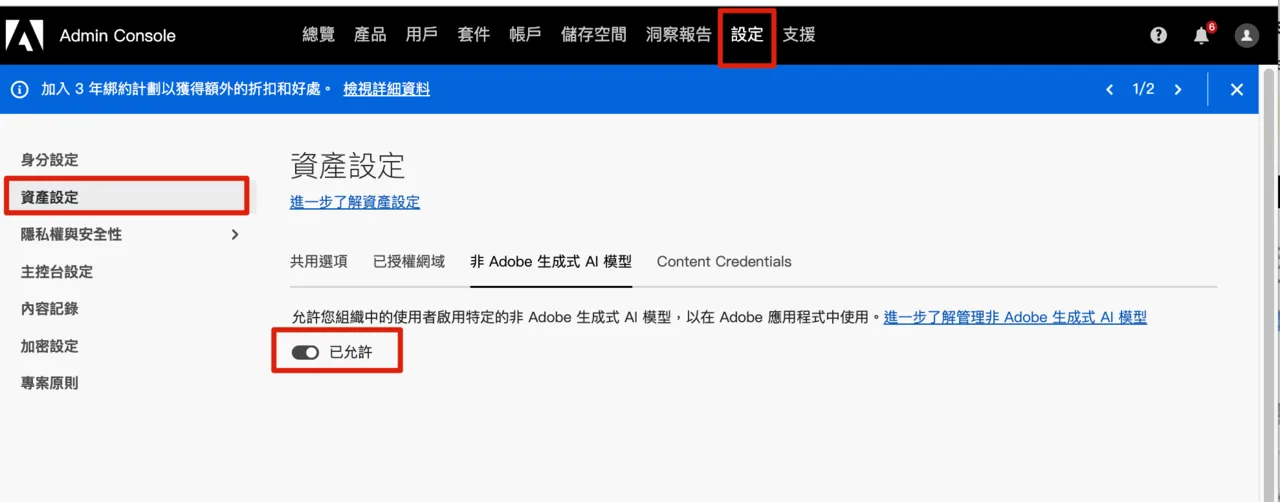This screenshot has height=502, width=1280.
Task: Go to previous banner message arrow
Action: (x=1109, y=89)
